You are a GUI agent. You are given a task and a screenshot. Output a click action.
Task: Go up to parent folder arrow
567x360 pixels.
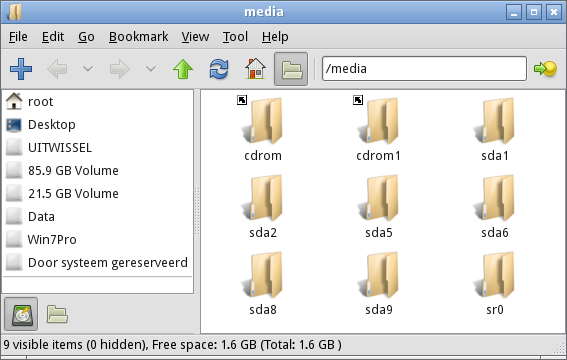point(183,69)
